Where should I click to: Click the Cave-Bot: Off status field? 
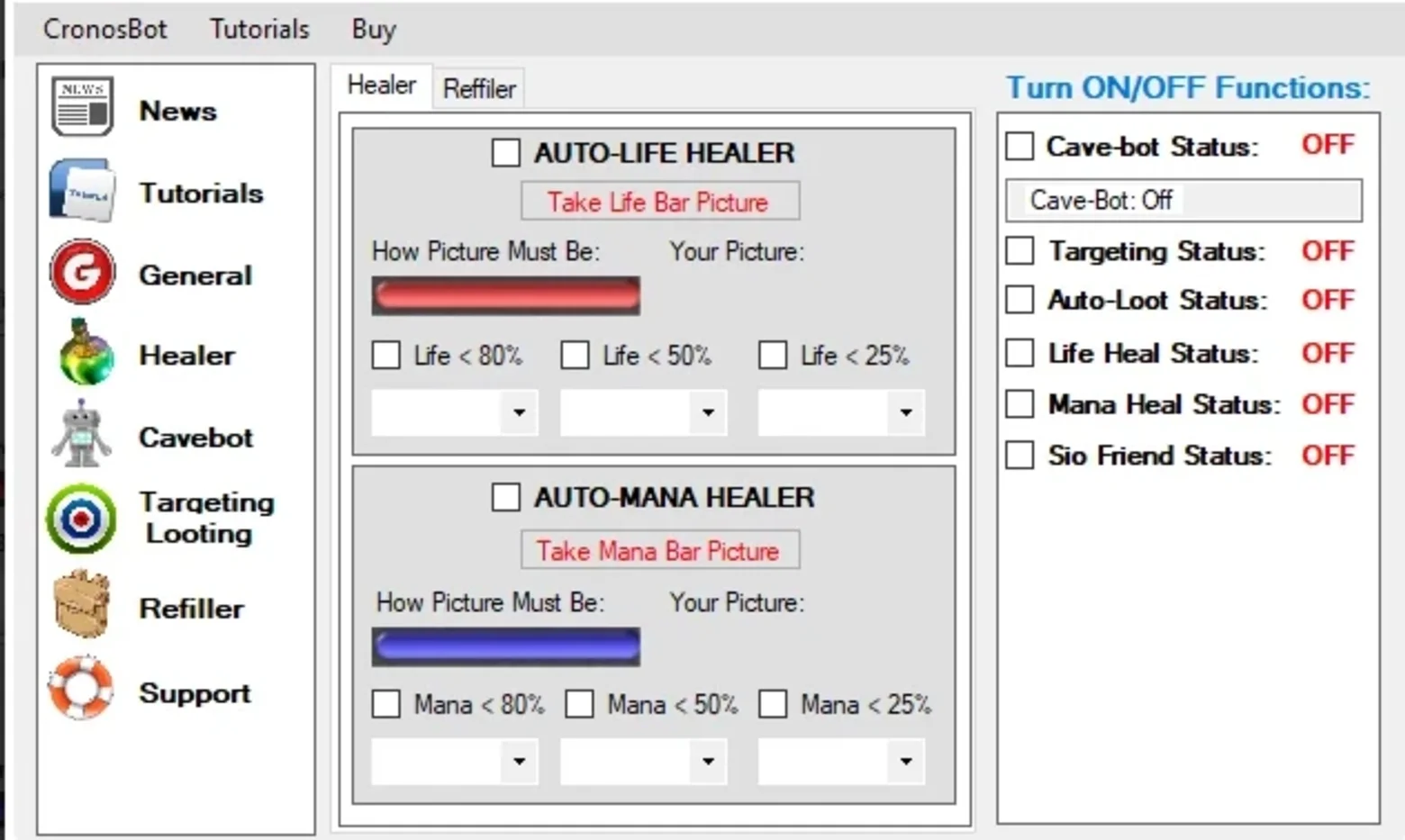tap(1183, 200)
